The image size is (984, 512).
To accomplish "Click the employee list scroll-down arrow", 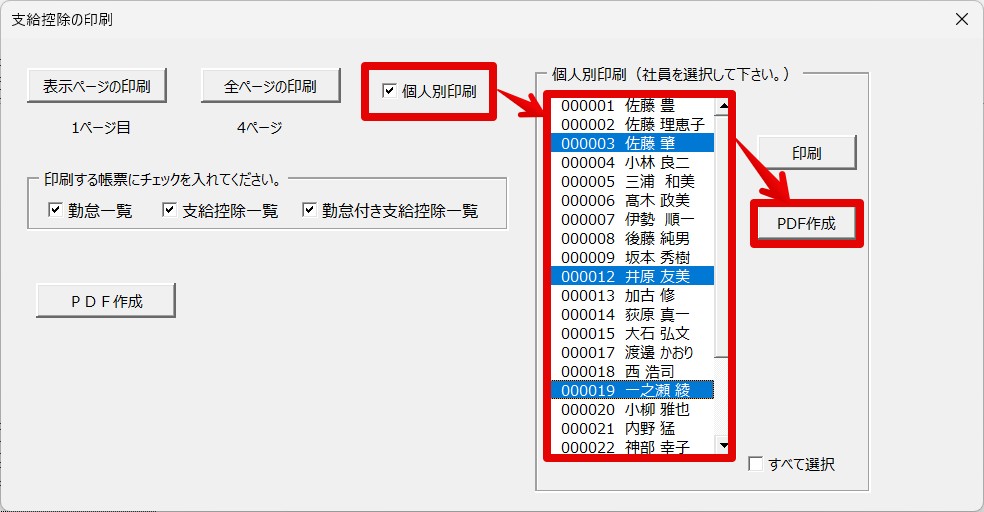I will click(x=723, y=445).
